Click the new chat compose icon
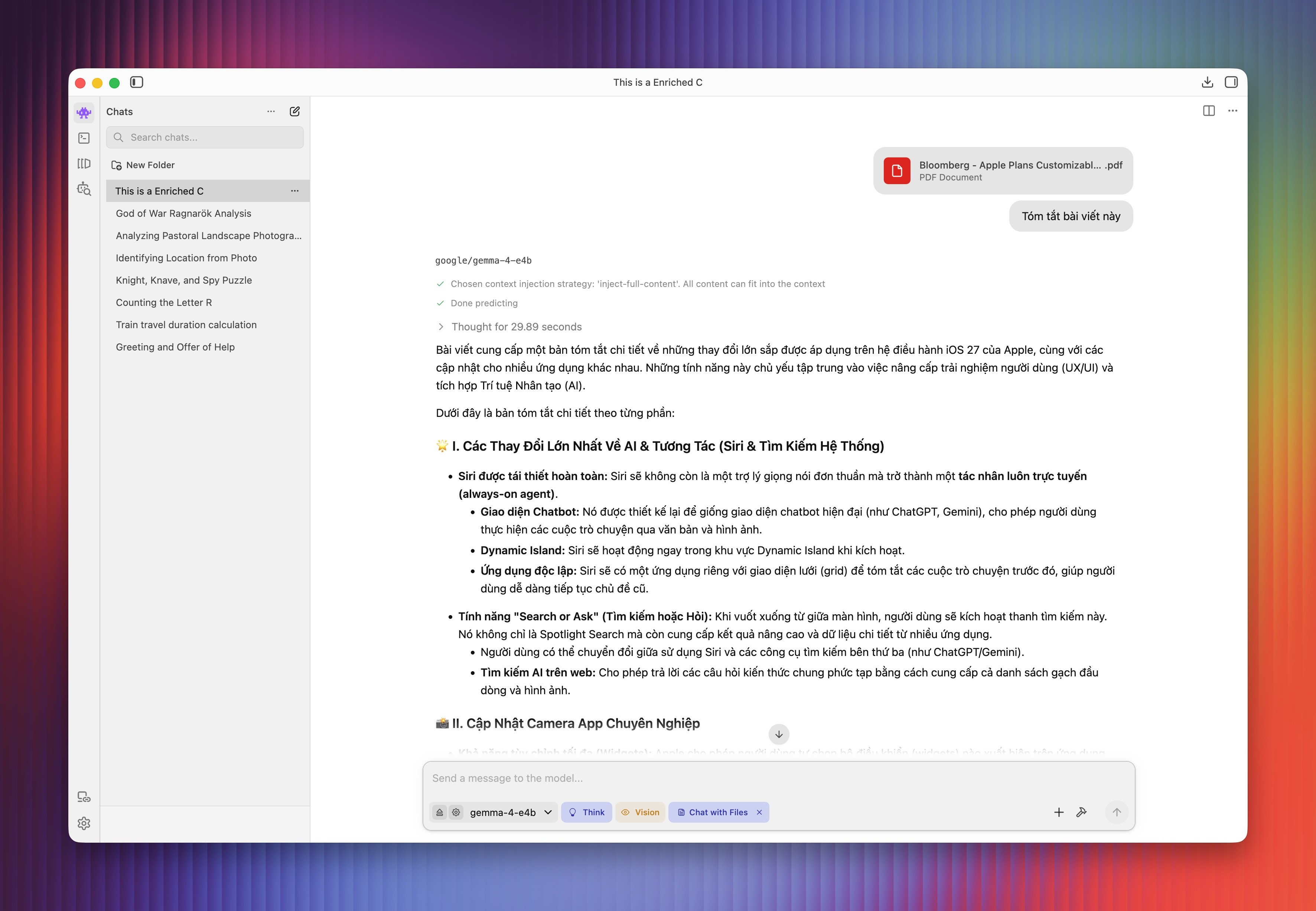The height and width of the screenshot is (911, 1316). [x=294, y=111]
